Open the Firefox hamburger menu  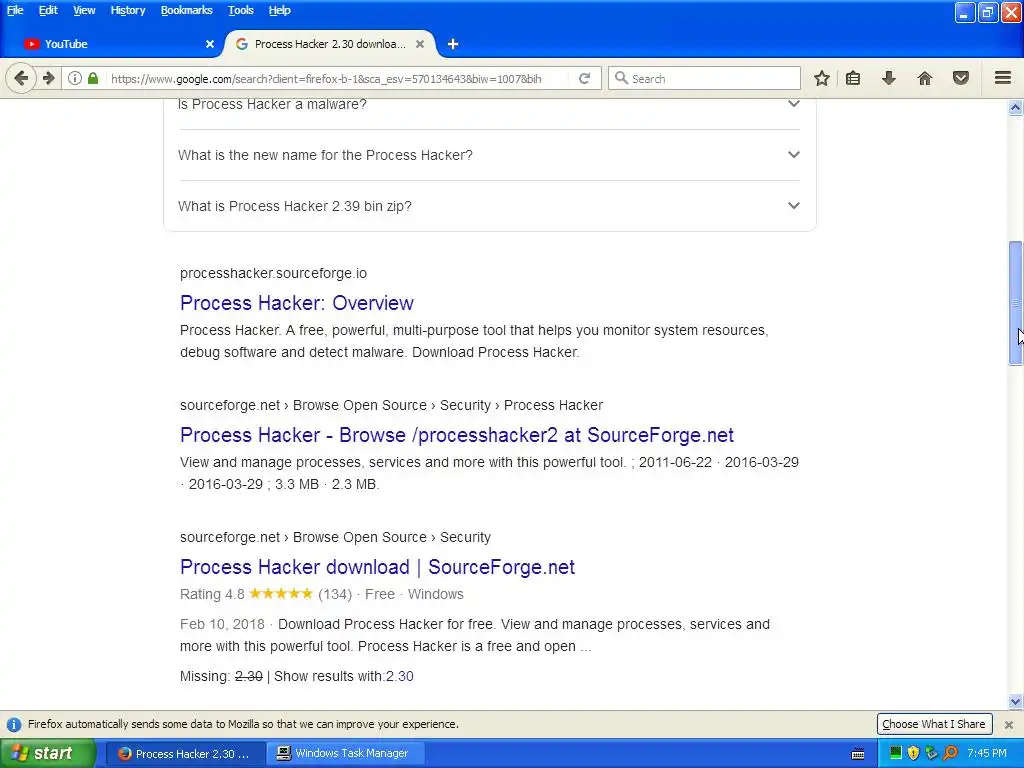point(1003,78)
